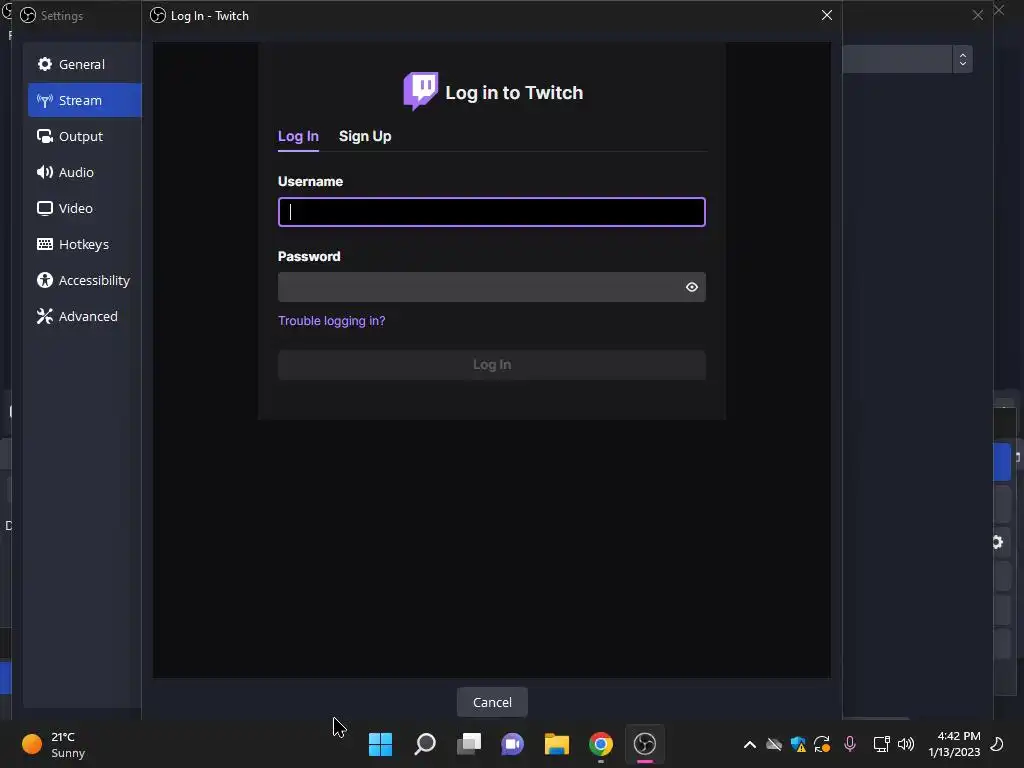The width and height of the screenshot is (1024, 768).
Task: Click the OBS logo in Log In title bar
Action: [157, 15]
